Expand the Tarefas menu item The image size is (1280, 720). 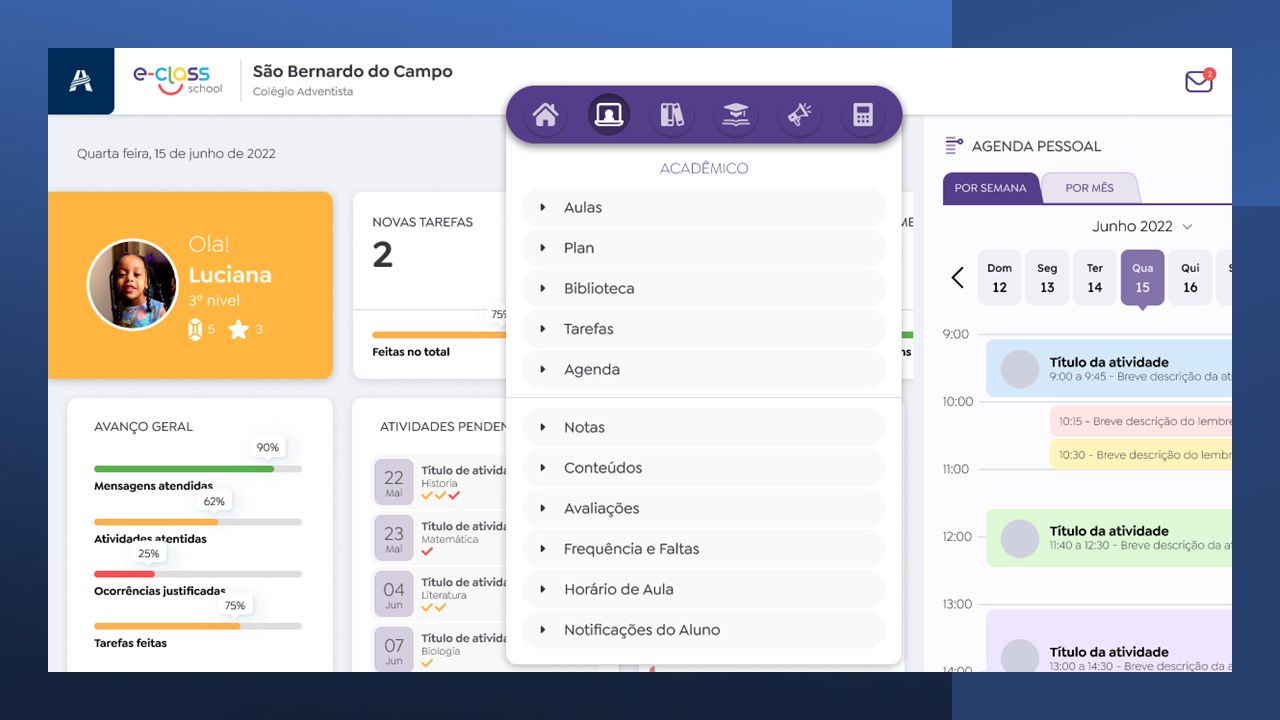(x=704, y=329)
